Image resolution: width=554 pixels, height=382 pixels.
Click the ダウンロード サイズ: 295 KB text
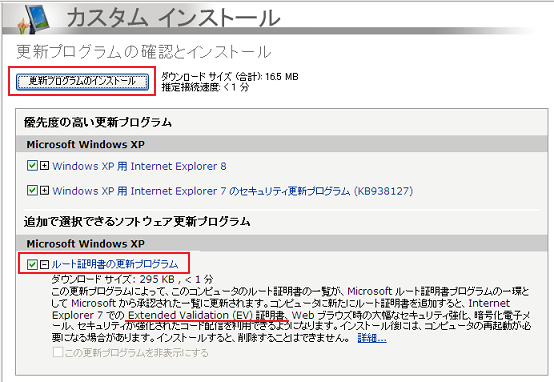tap(113, 280)
